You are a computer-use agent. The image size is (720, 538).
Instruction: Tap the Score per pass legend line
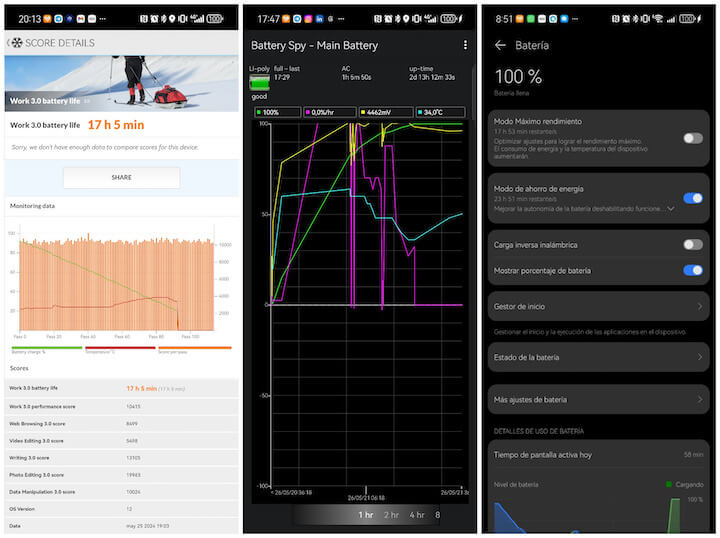pyautogui.click(x=194, y=348)
